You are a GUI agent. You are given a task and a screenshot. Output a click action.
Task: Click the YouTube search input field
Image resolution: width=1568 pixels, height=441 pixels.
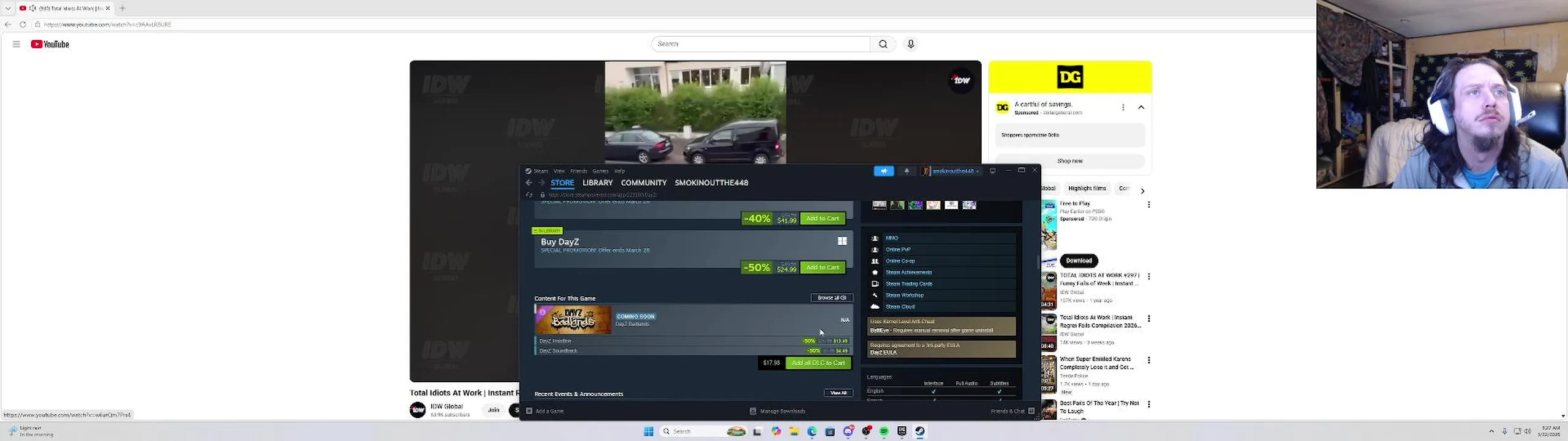click(x=761, y=44)
